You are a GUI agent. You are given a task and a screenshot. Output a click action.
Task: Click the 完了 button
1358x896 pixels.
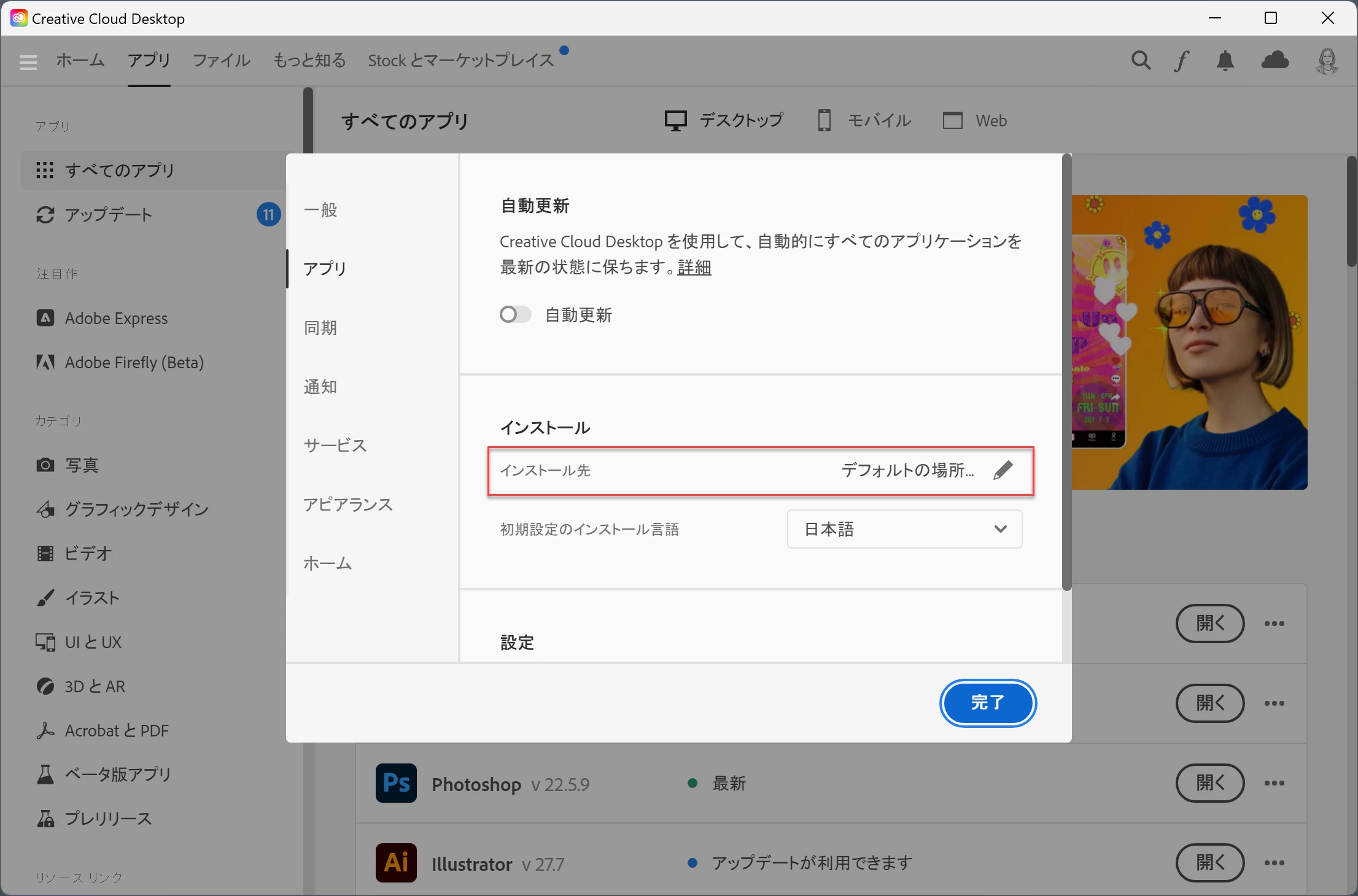[987, 703]
